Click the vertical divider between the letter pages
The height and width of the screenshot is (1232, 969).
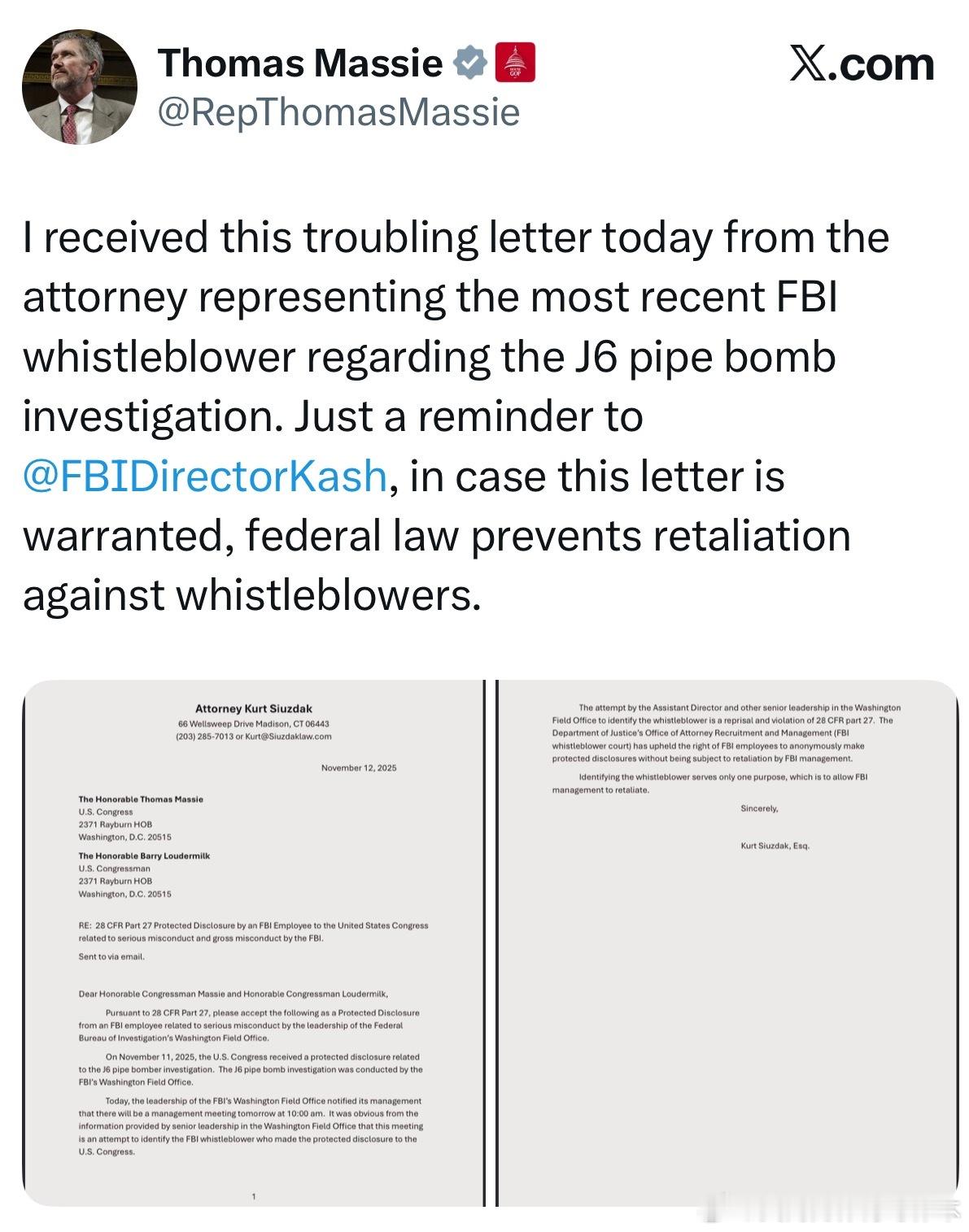coord(491,942)
